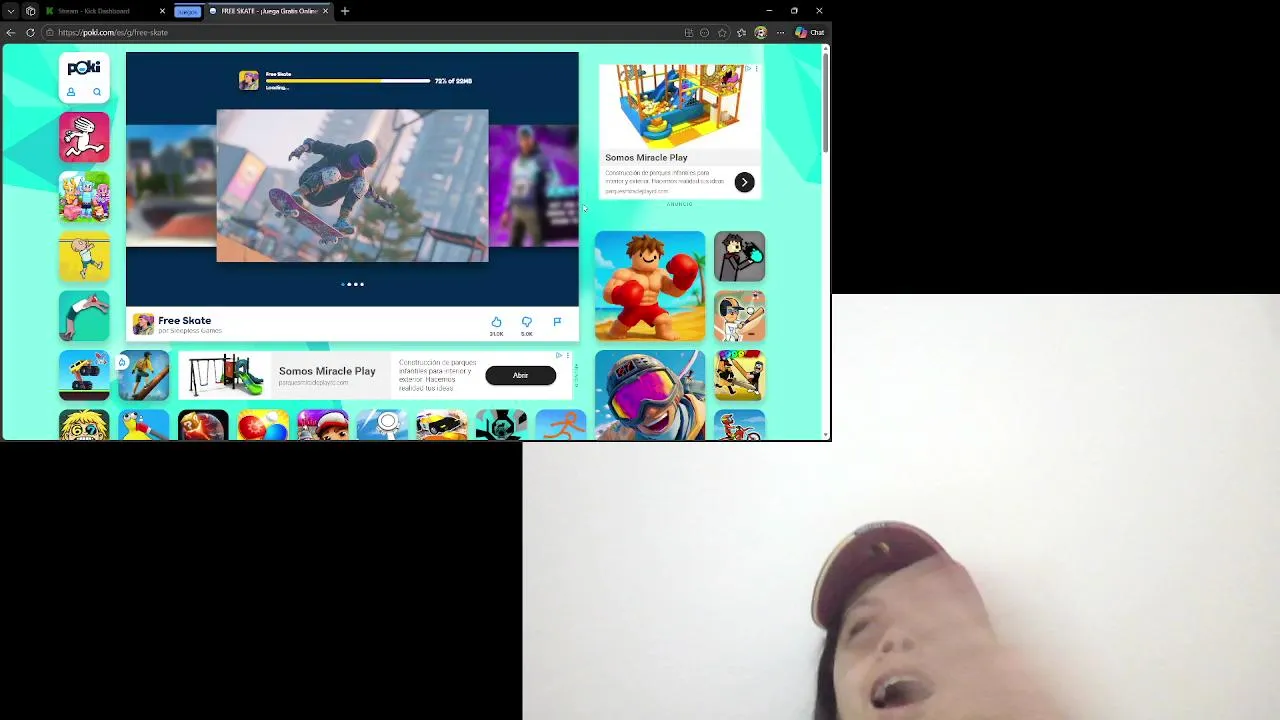Open the yellow taxi car game tile
1280x720 pixels.
coord(442,425)
